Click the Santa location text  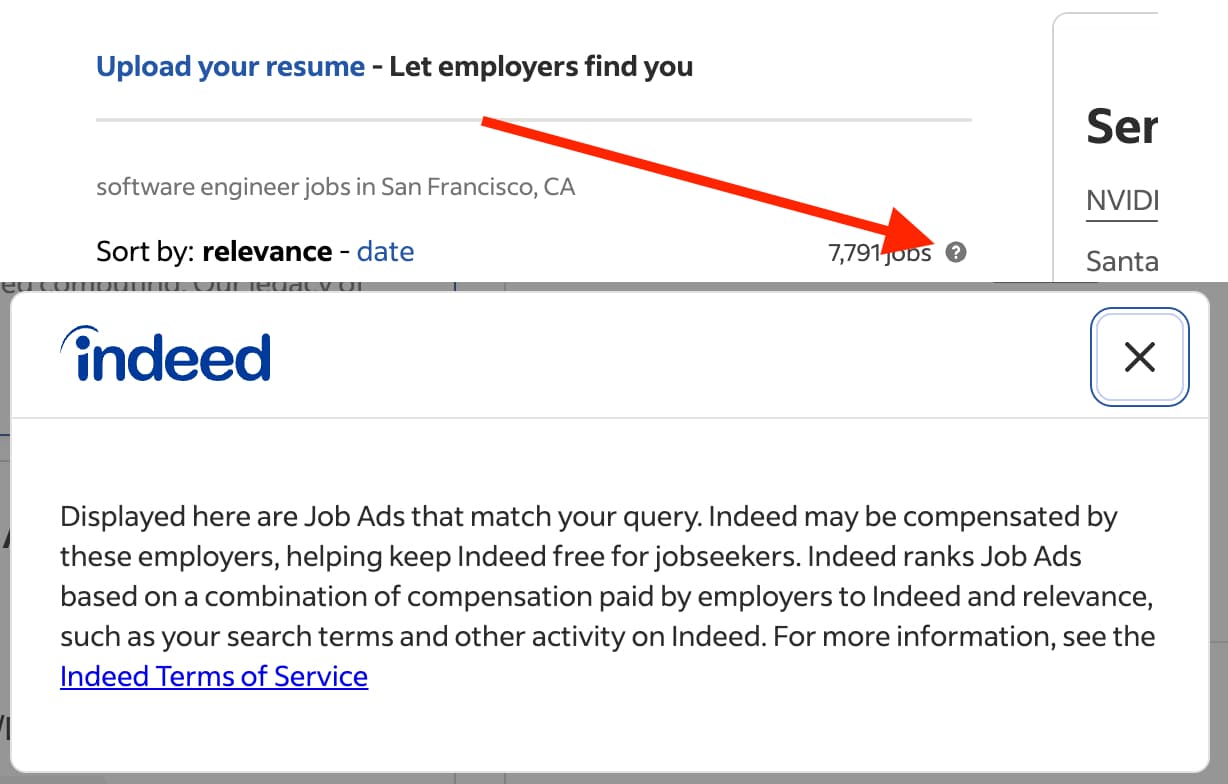[x=1122, y=262]
